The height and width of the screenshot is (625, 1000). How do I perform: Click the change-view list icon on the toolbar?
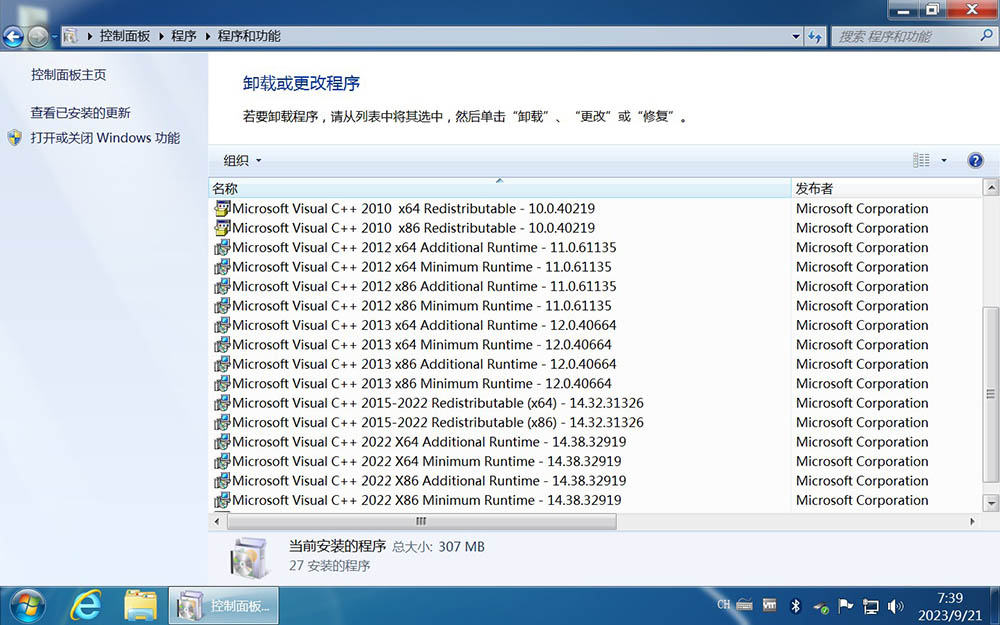920,160
